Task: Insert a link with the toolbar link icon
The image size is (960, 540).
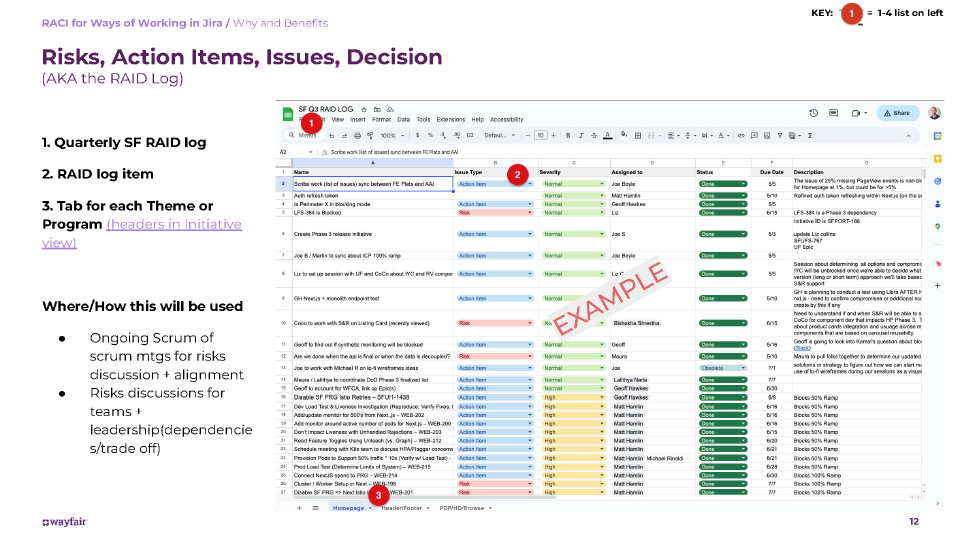Action: [x=741, y=135]
